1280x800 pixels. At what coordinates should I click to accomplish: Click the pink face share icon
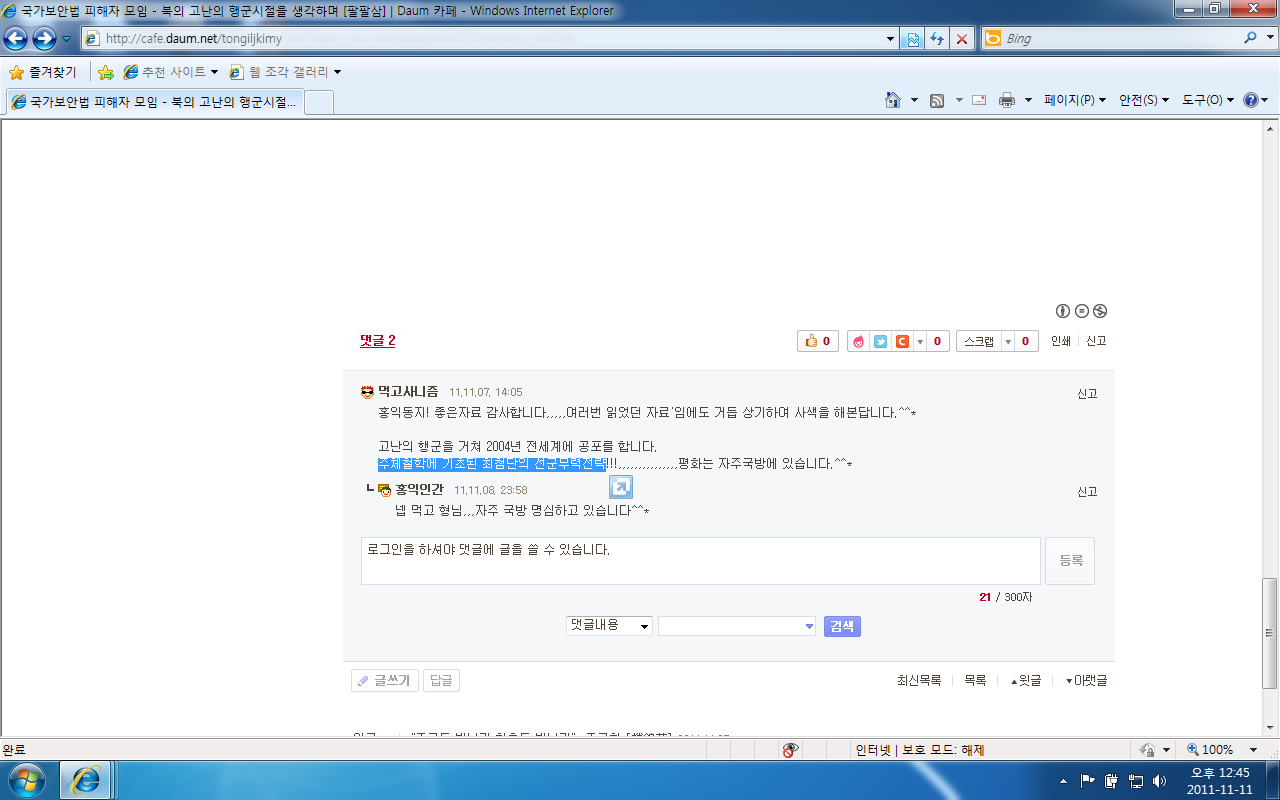click(x=859, y=342)
